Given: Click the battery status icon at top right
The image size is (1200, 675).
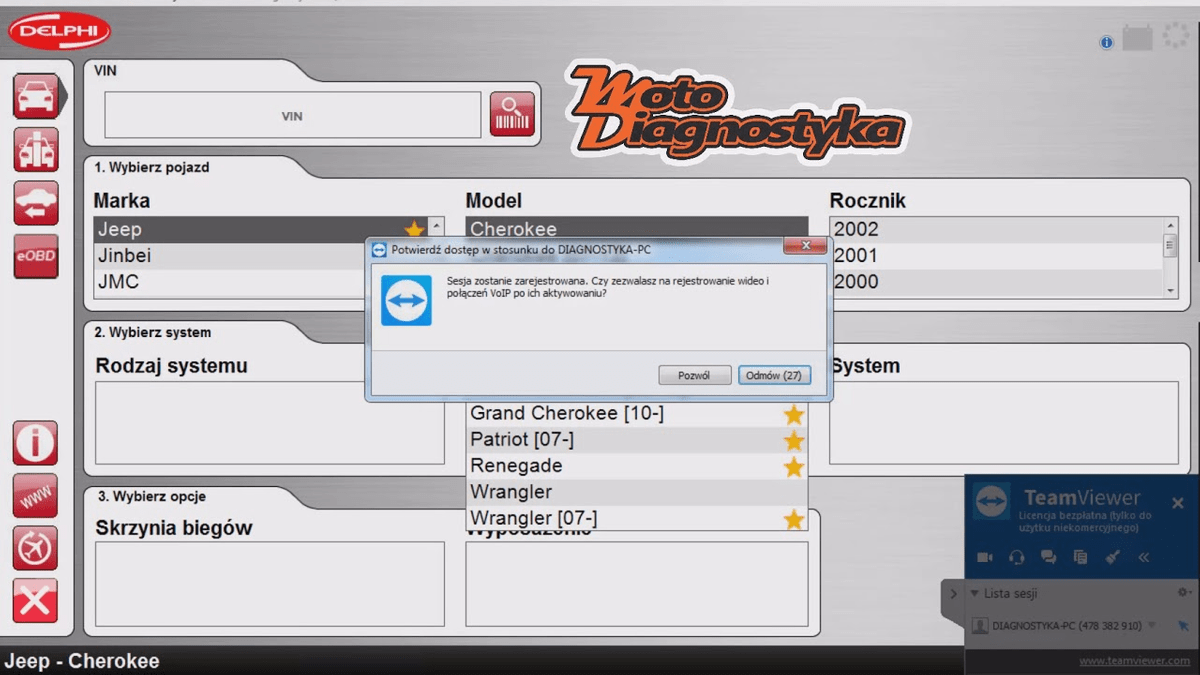Looking at the screenshot, I should pos(1137,39).
